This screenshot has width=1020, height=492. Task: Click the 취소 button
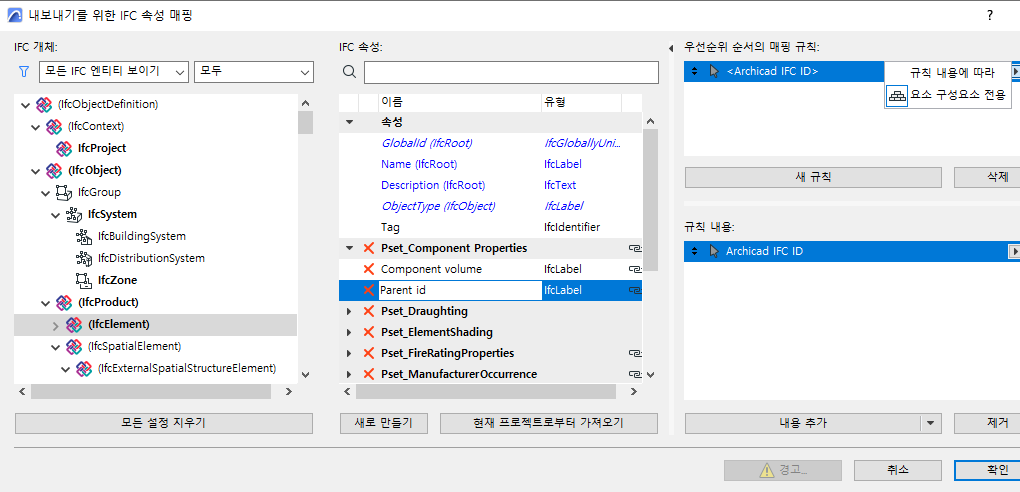pyautogui.click(x=898, y=470)
